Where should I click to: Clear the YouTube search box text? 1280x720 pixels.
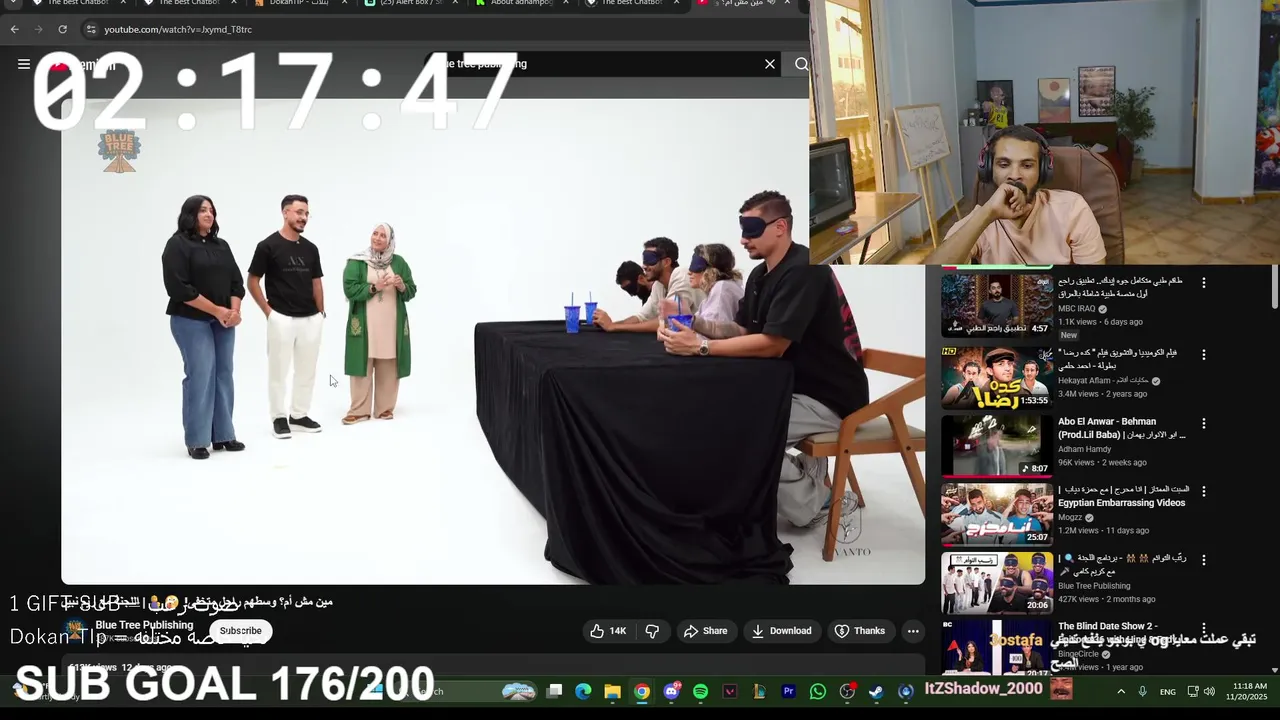(x=770, y=64)
